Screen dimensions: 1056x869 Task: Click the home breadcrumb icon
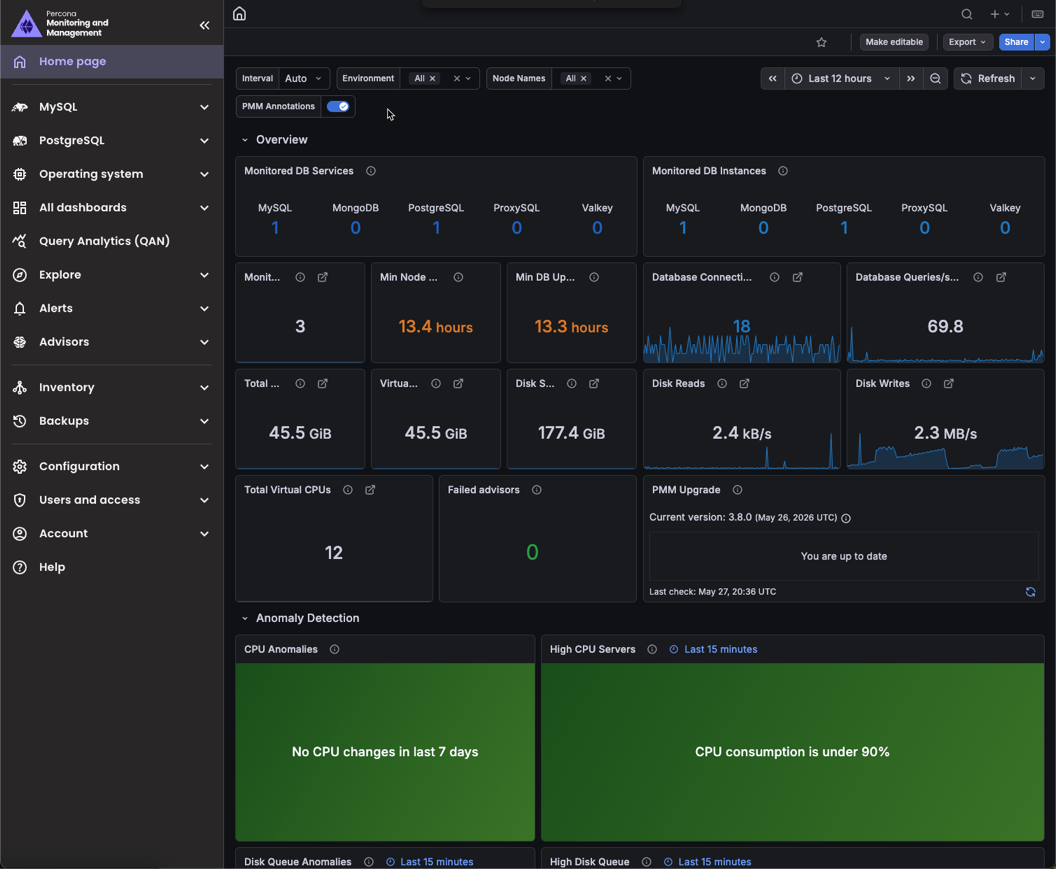click(239, 13)
